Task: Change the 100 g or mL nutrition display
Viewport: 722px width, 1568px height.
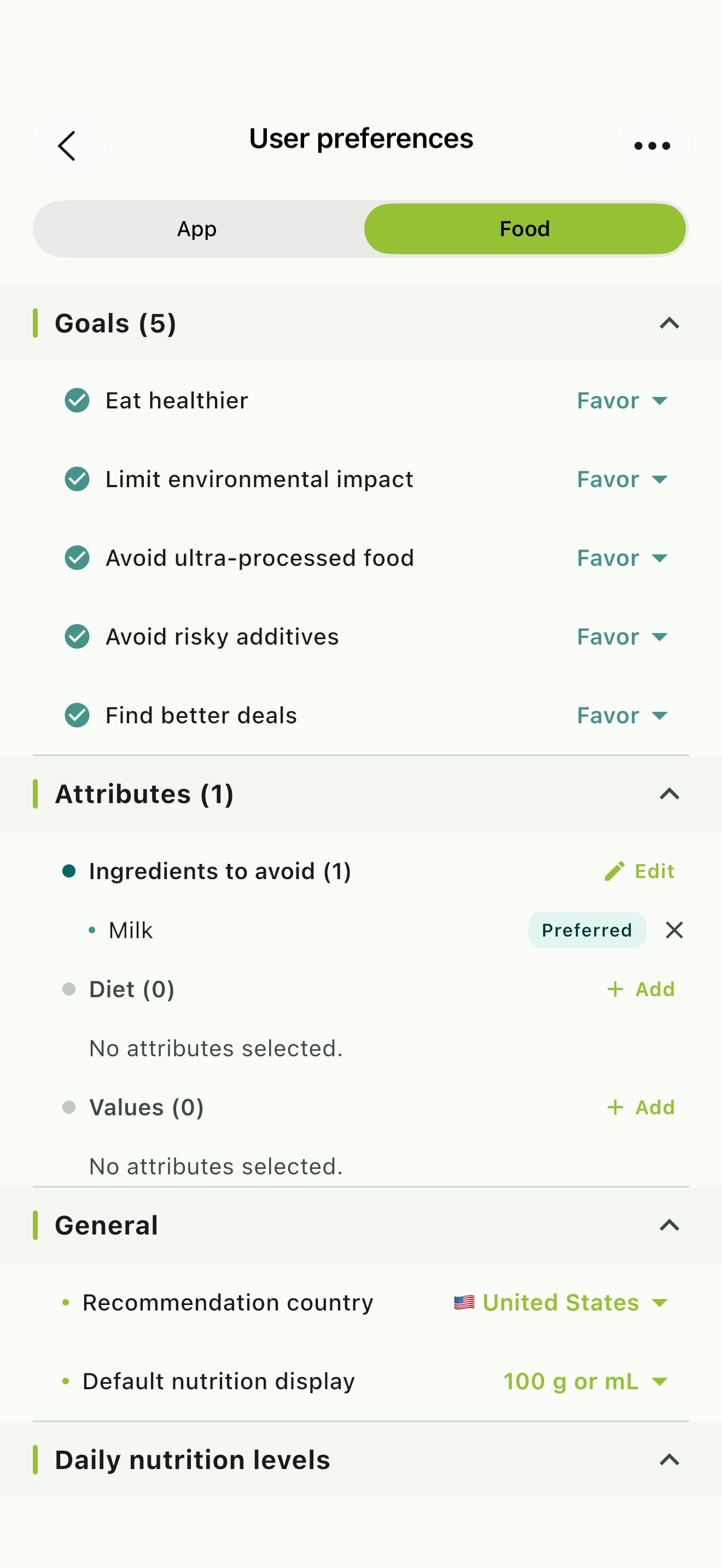Action: point(586,1381)
